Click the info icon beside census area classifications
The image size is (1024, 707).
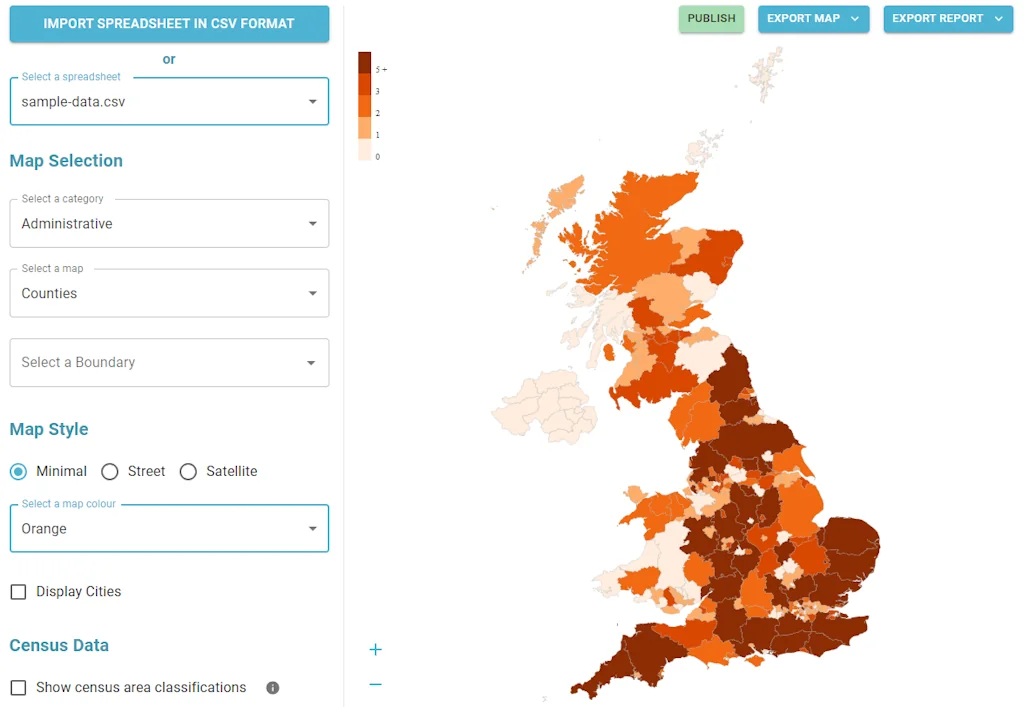point(272,687)
